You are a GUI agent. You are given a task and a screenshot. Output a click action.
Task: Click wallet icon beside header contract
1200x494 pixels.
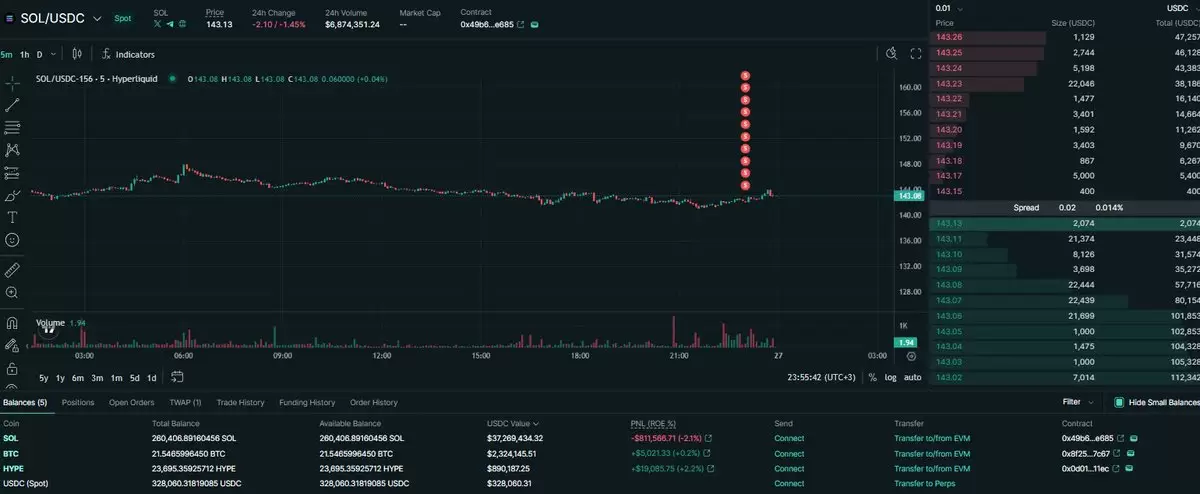534,24
